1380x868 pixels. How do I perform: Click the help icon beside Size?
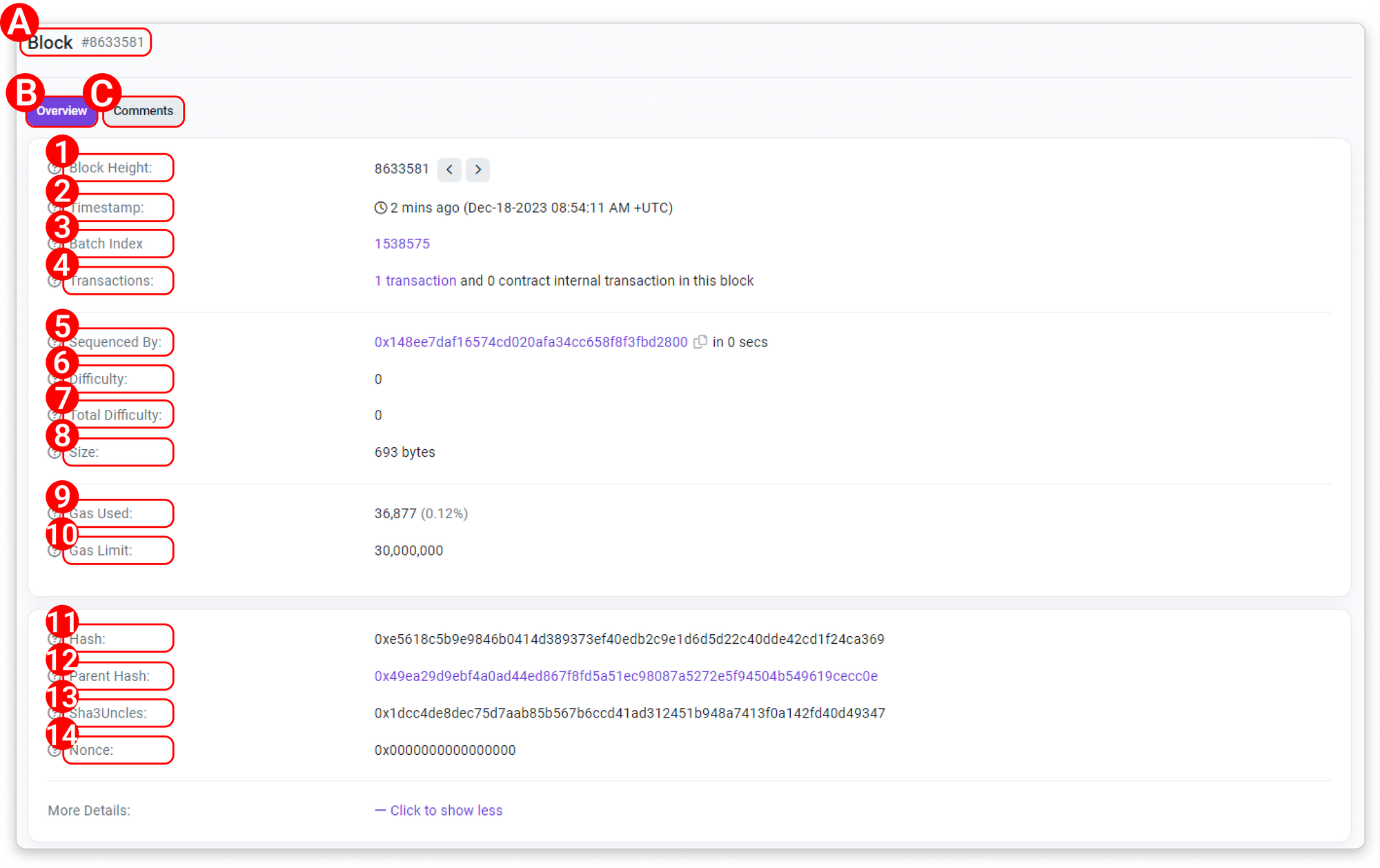coord(54,453)
